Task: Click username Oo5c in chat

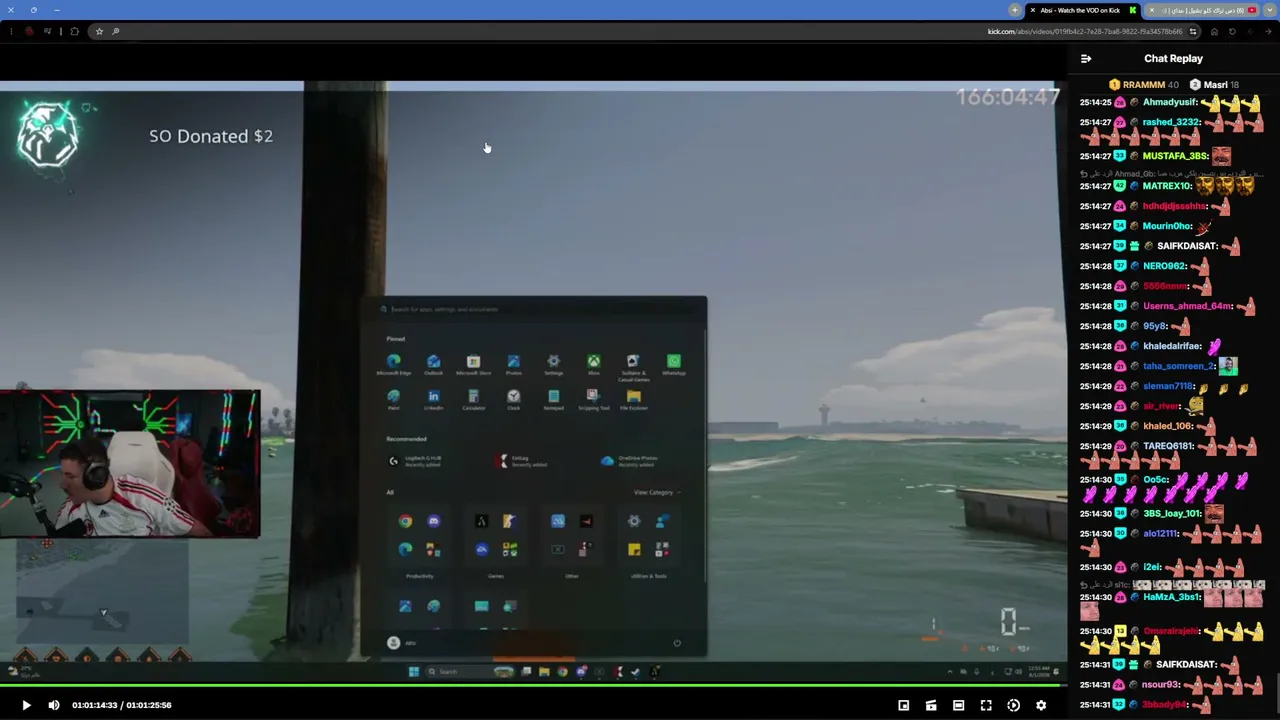Action: (x=1156, y=480)
